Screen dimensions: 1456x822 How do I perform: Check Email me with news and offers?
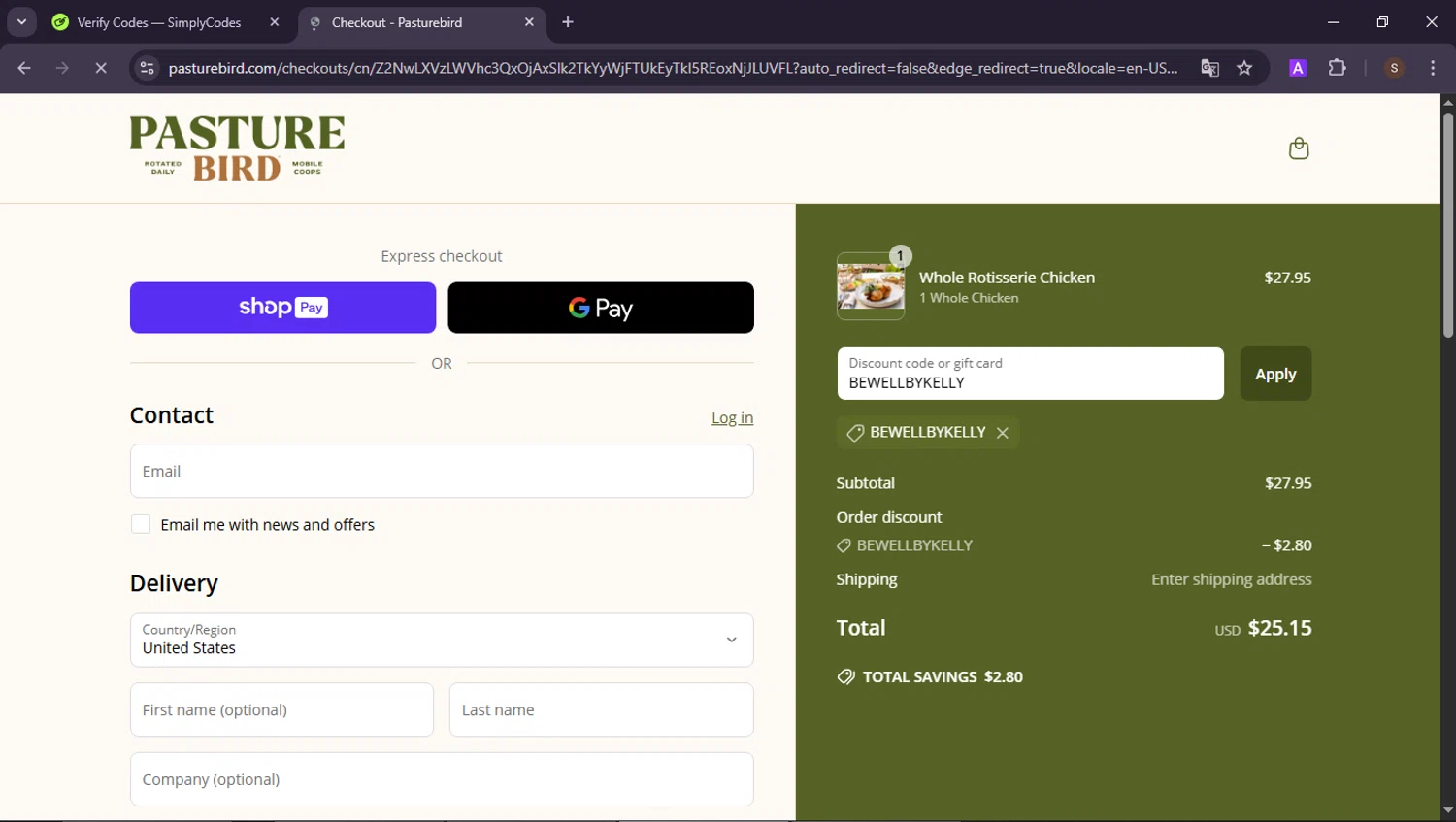click(x=141, y=525)
